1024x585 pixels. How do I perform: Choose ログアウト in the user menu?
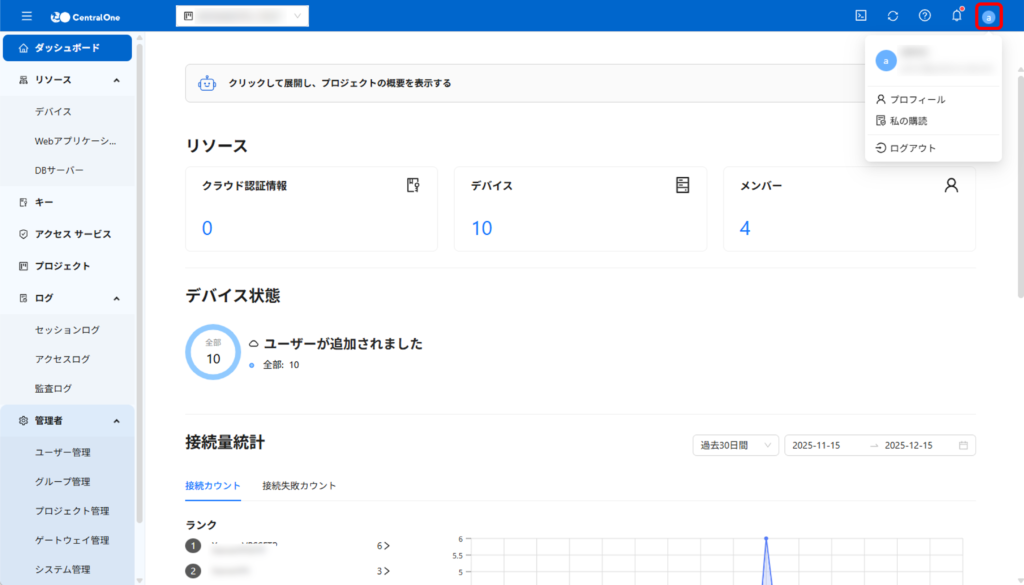(912, 148)
